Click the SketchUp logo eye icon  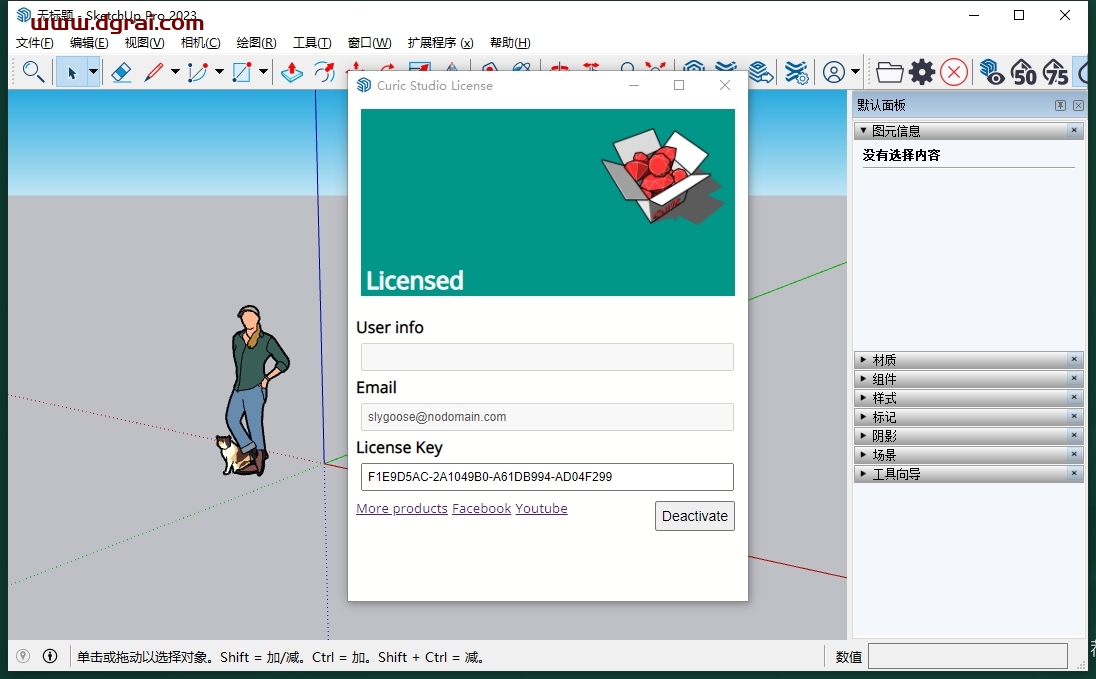tap(991, 72)
